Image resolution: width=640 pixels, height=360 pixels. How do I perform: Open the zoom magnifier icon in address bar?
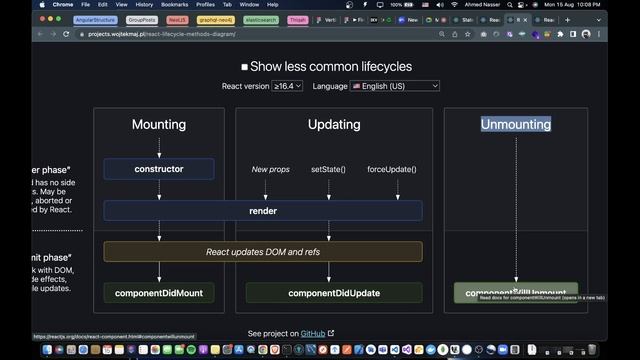(x=442, y=34)
